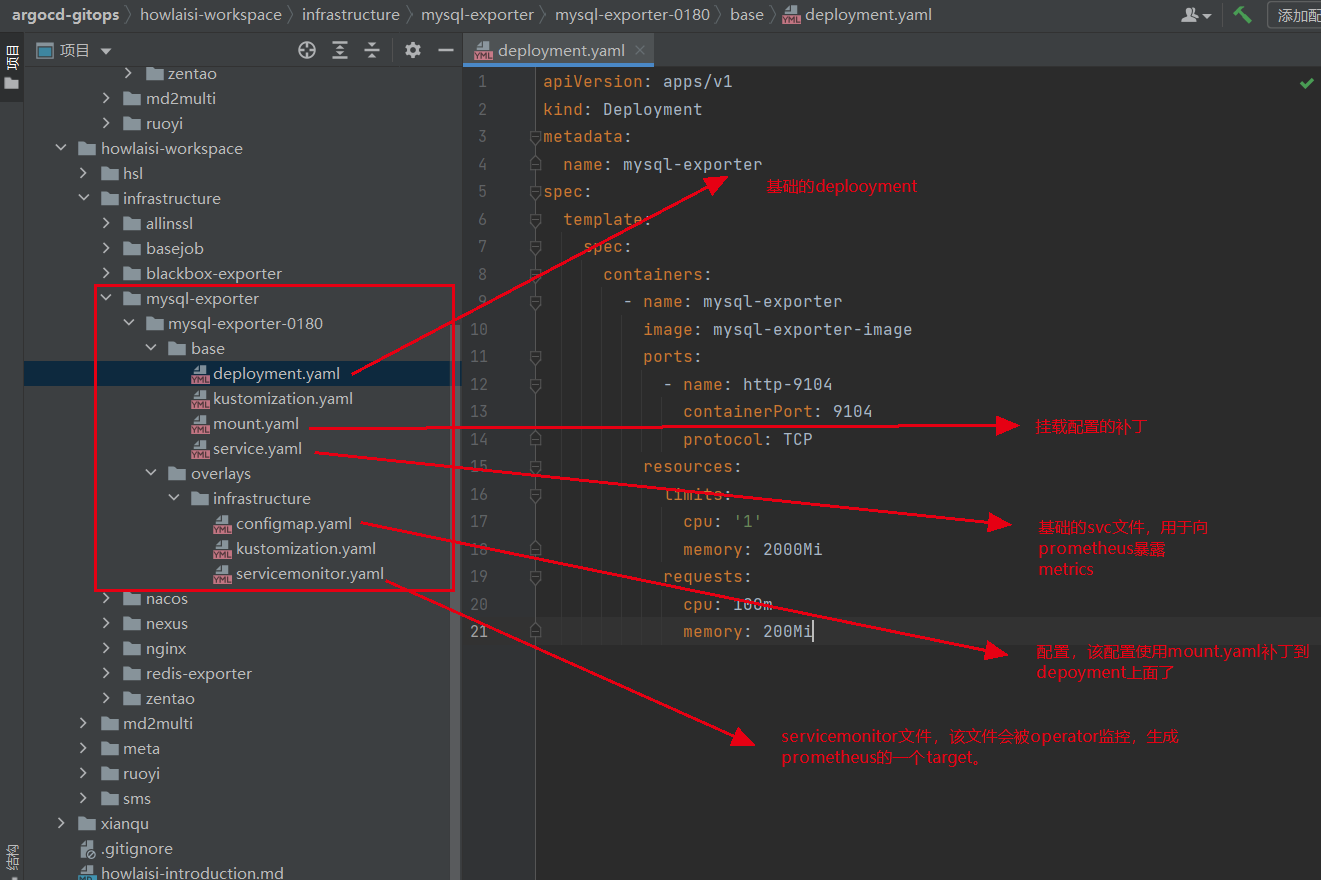Collapse the mysql-exporter folder
Screen dimensions: 1321x880
pos(107,297)
